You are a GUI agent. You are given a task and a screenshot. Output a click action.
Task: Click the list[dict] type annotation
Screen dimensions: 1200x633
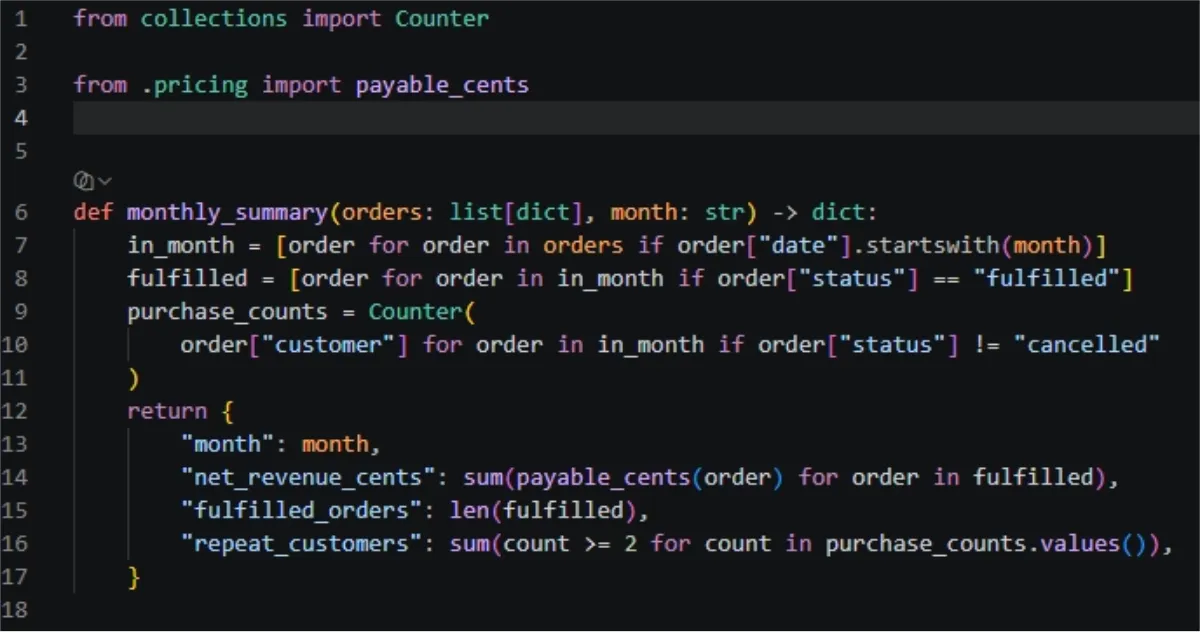point(516,212)
